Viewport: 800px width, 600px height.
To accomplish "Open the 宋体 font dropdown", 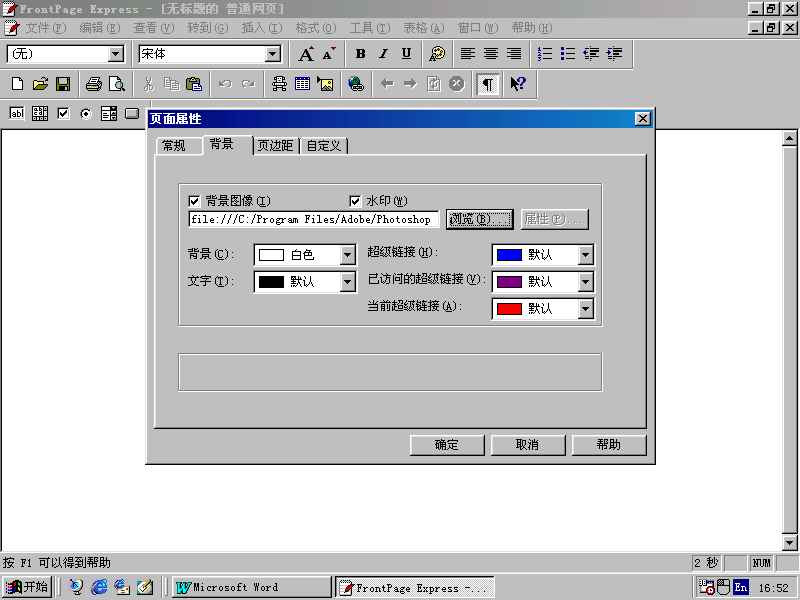I will click(x=273, y=54).
